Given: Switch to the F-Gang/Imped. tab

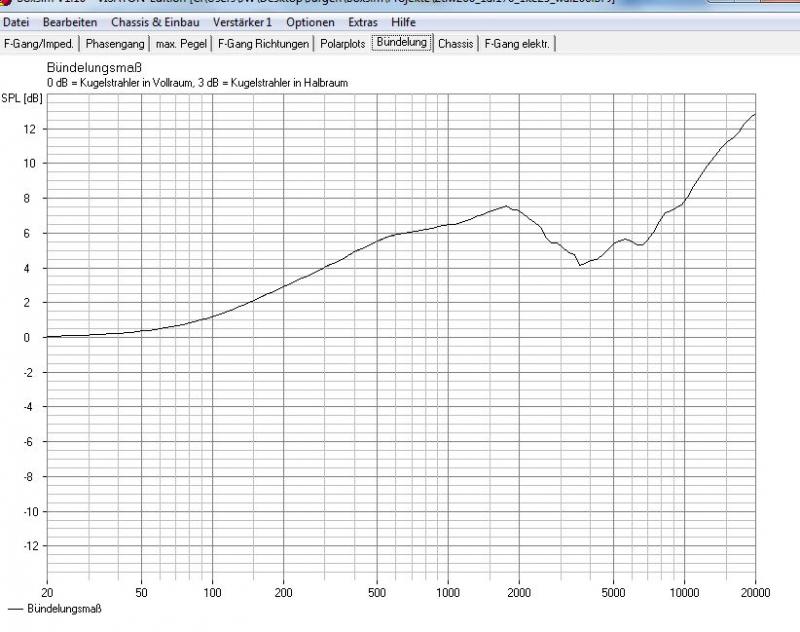Looking at the screenshot, I should [x=40, y=43].
